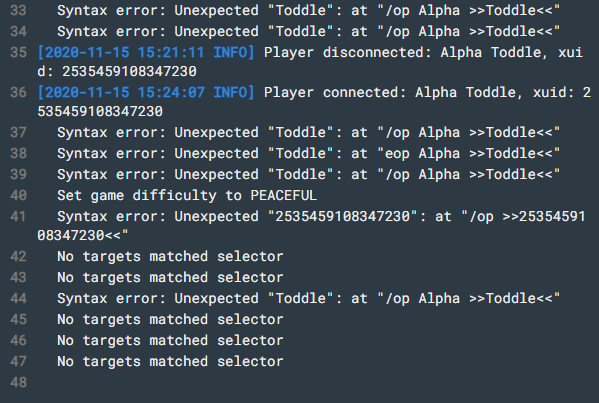Image resolution: width=599 pixels, height=403 pixels.
Task: Click line number 37 in gutter
Action: pyautogui.click(x=18, y=133)
